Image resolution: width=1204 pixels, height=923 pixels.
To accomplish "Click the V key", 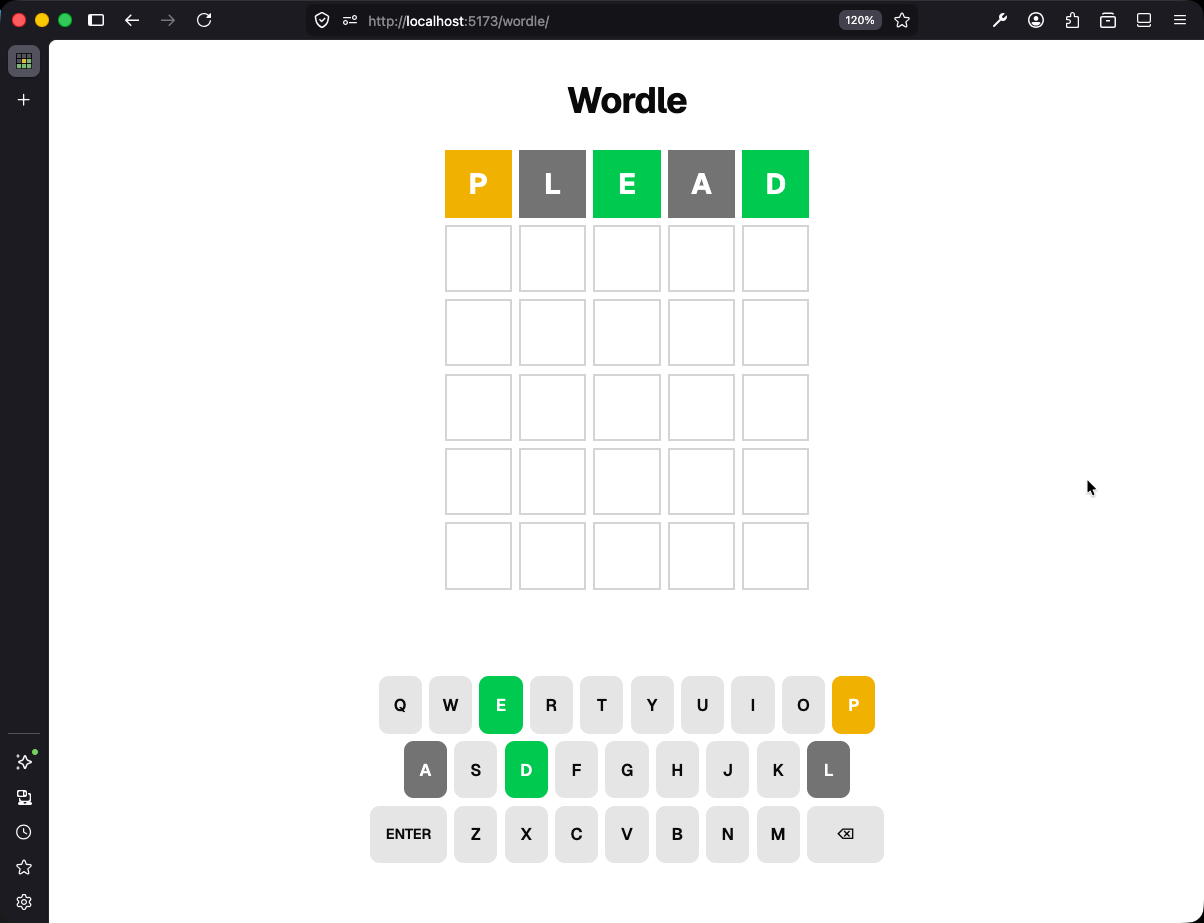I will [627, 834].
